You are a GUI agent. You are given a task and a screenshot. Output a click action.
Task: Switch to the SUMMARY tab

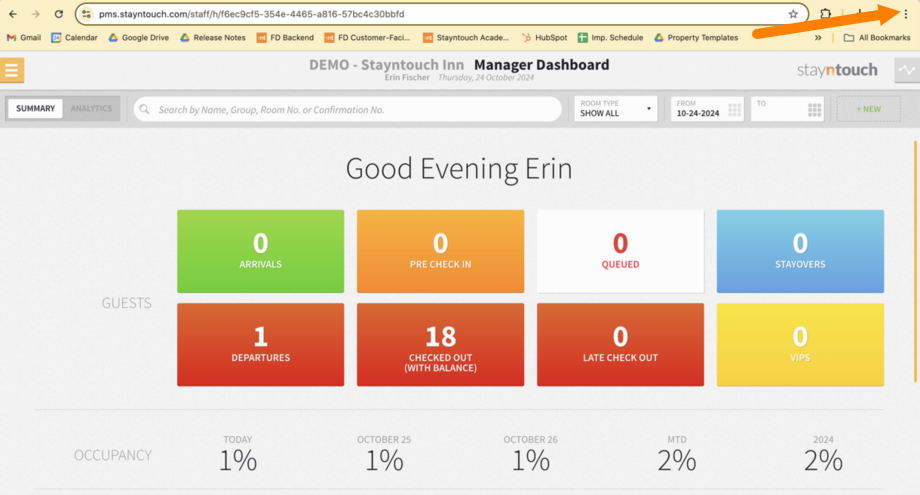[35, 109]
